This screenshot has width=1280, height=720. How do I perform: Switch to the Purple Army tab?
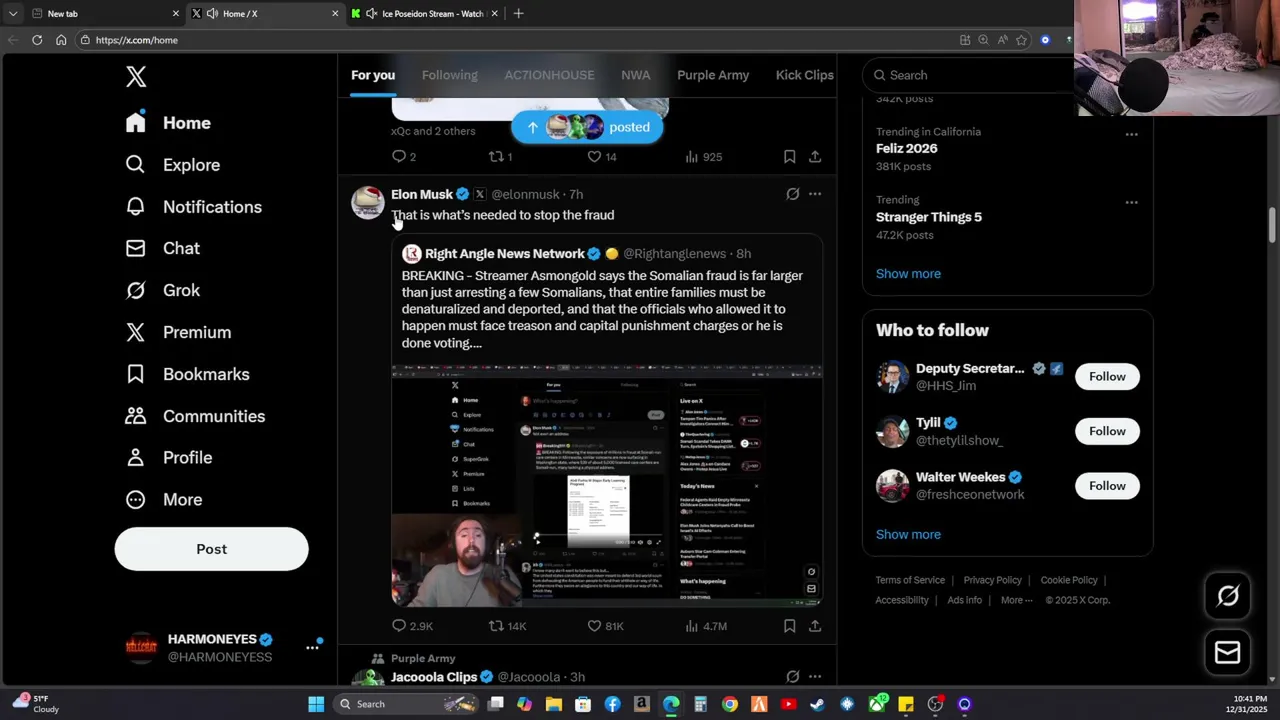[713, 75]
